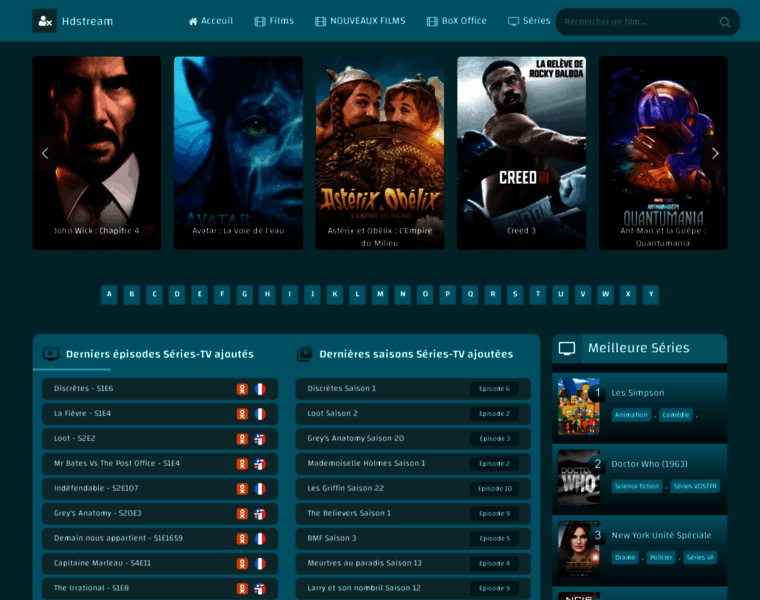Open the Films menu item

click(274, 21)
